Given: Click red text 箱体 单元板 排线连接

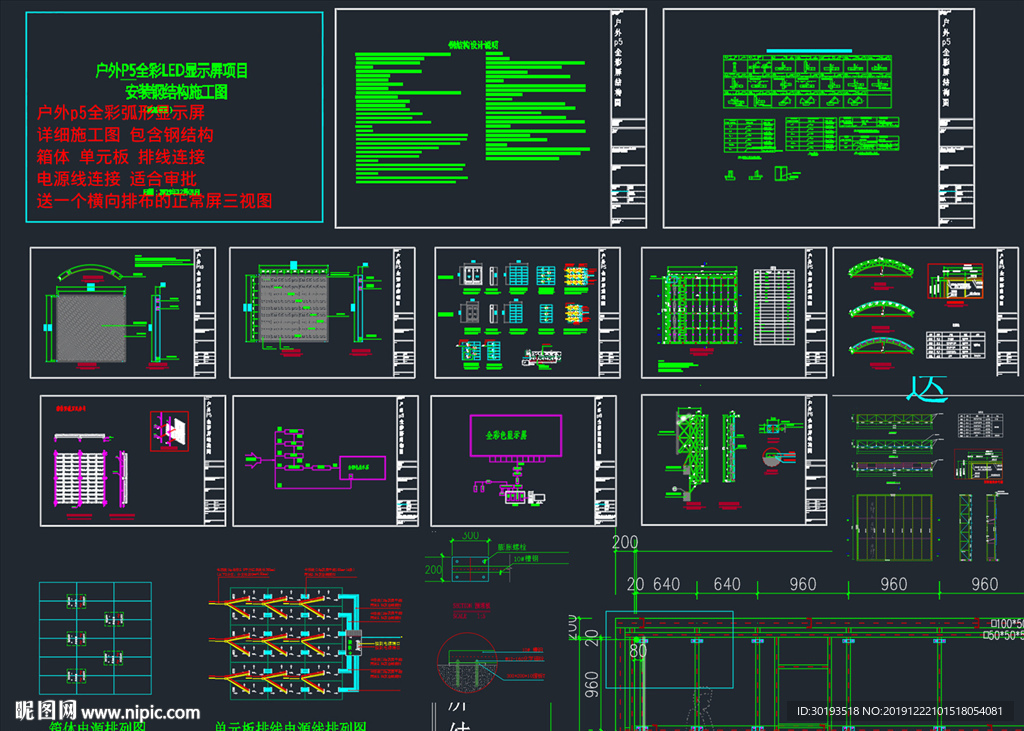Looking at the screenshot, I should pyautogui.click(x=121, y=157).
